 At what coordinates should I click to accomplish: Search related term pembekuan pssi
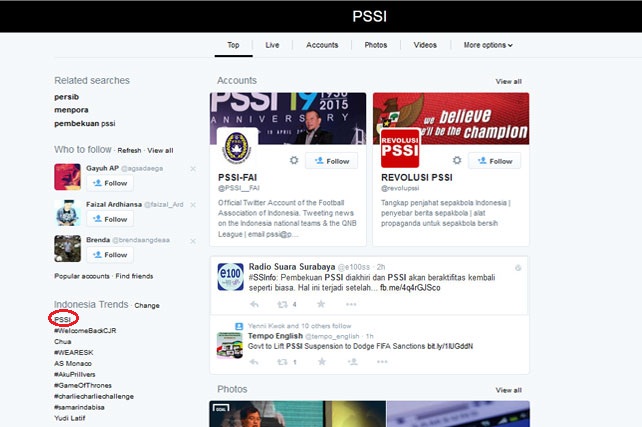coord(85,123)
